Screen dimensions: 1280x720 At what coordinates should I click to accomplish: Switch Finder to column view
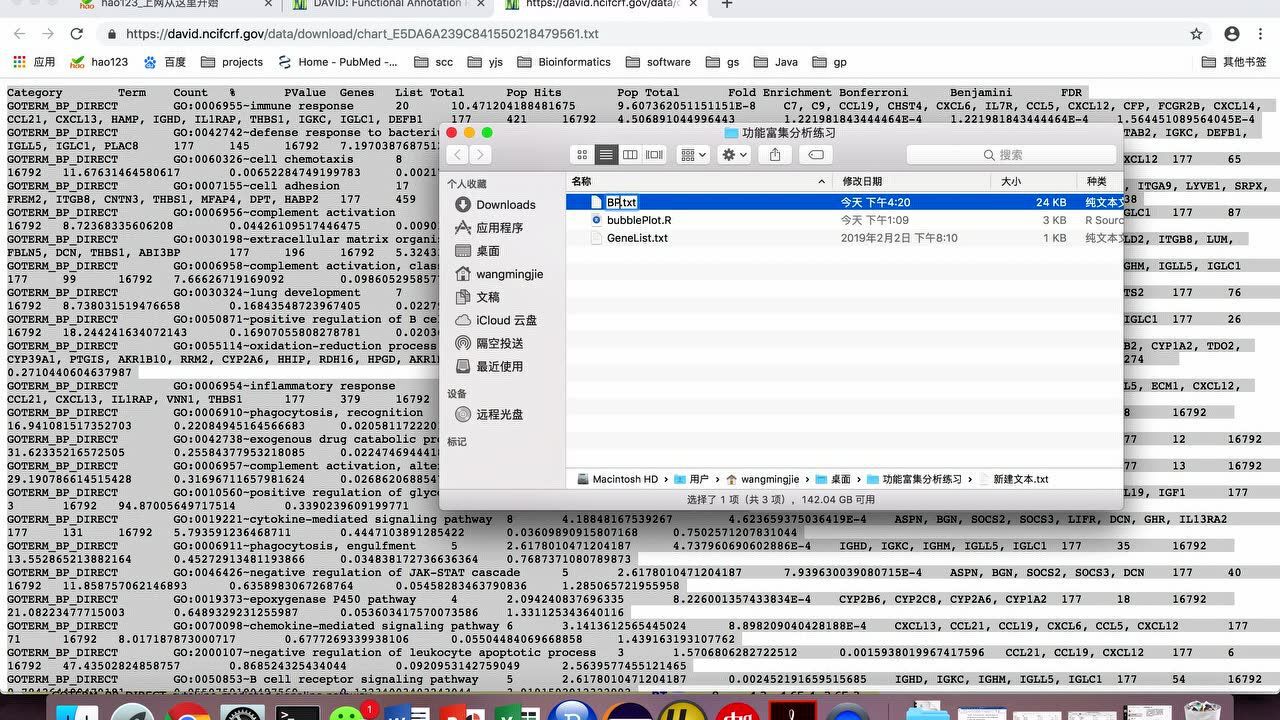click(x=631, y=154)
